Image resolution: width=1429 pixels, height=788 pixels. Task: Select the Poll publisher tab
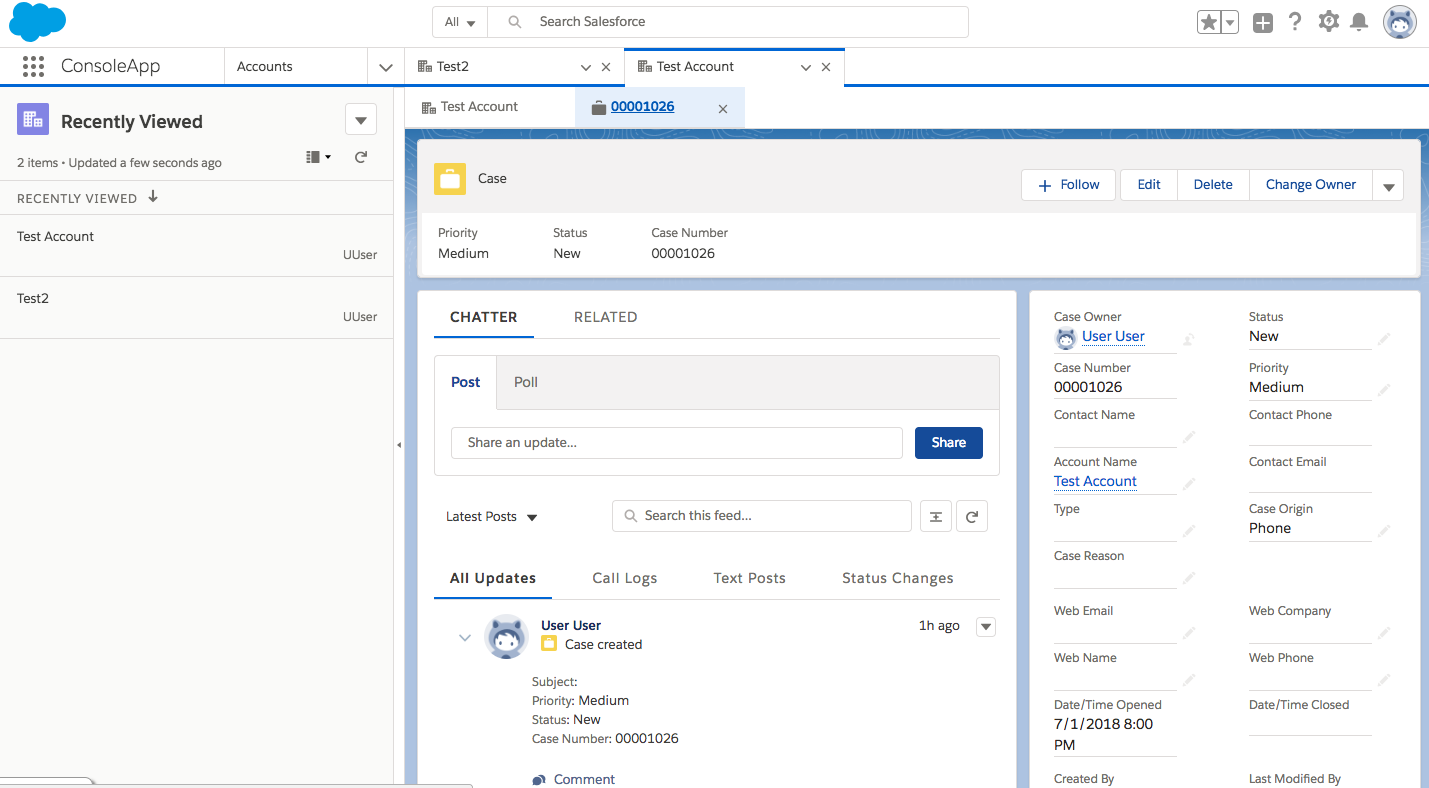click(526, 382)
